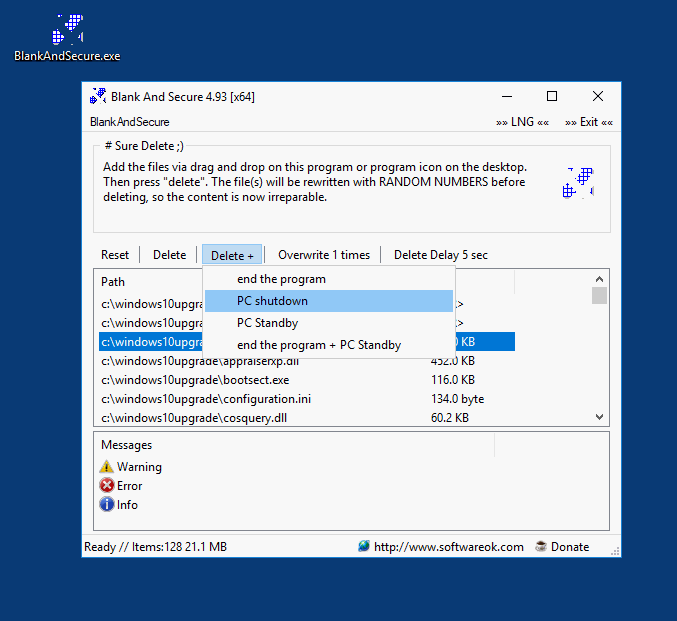This screenshot has width=677, height=621.
Task: Choose 'PC Standby' from menu
Action: (x=329, y=323)
